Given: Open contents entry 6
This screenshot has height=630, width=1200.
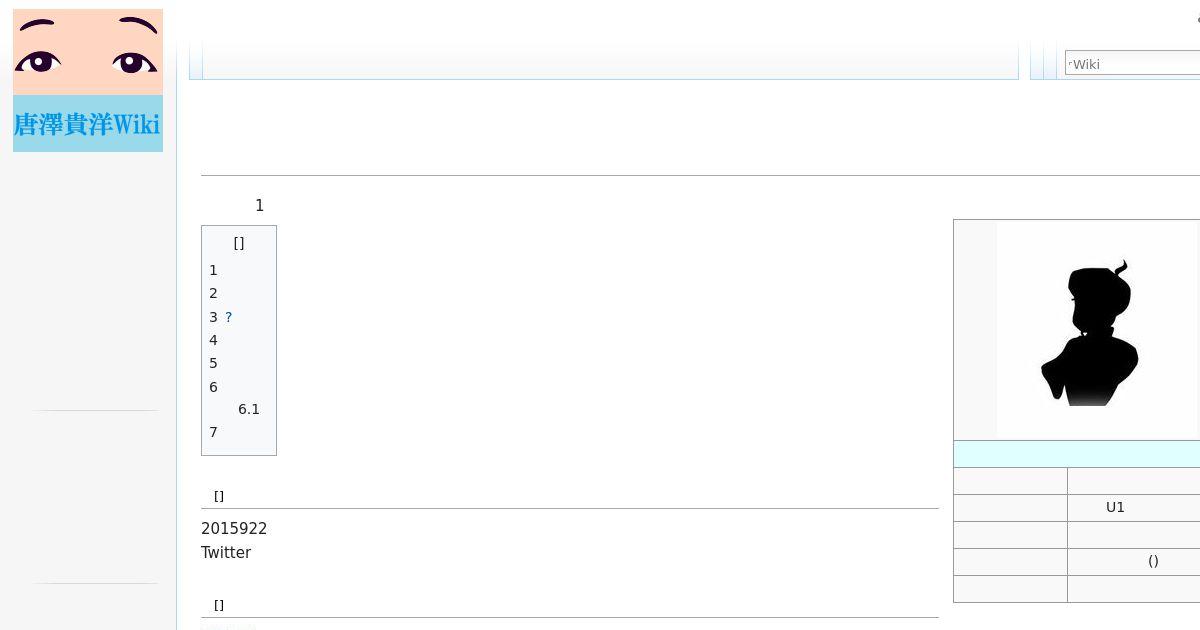Looking at the screenshot, I should tap(213, 387).
